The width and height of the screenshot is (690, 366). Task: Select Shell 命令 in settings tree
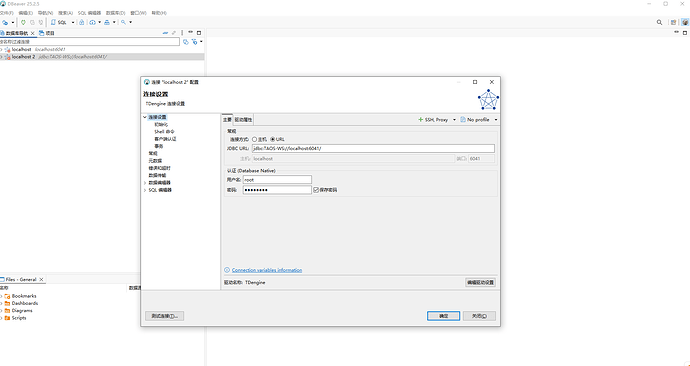click(x=164, y=132)
